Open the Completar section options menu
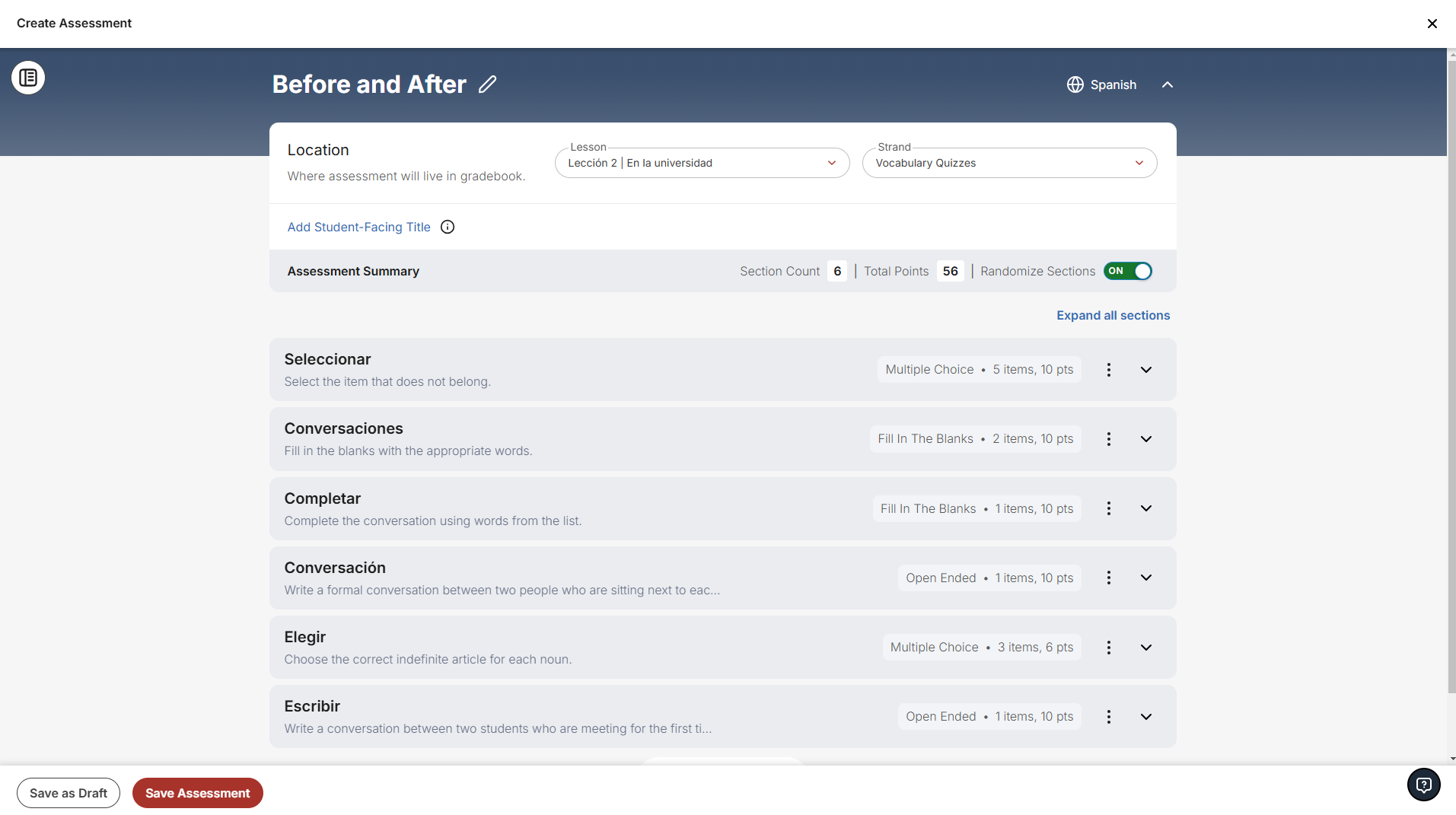 point(1108,508)
